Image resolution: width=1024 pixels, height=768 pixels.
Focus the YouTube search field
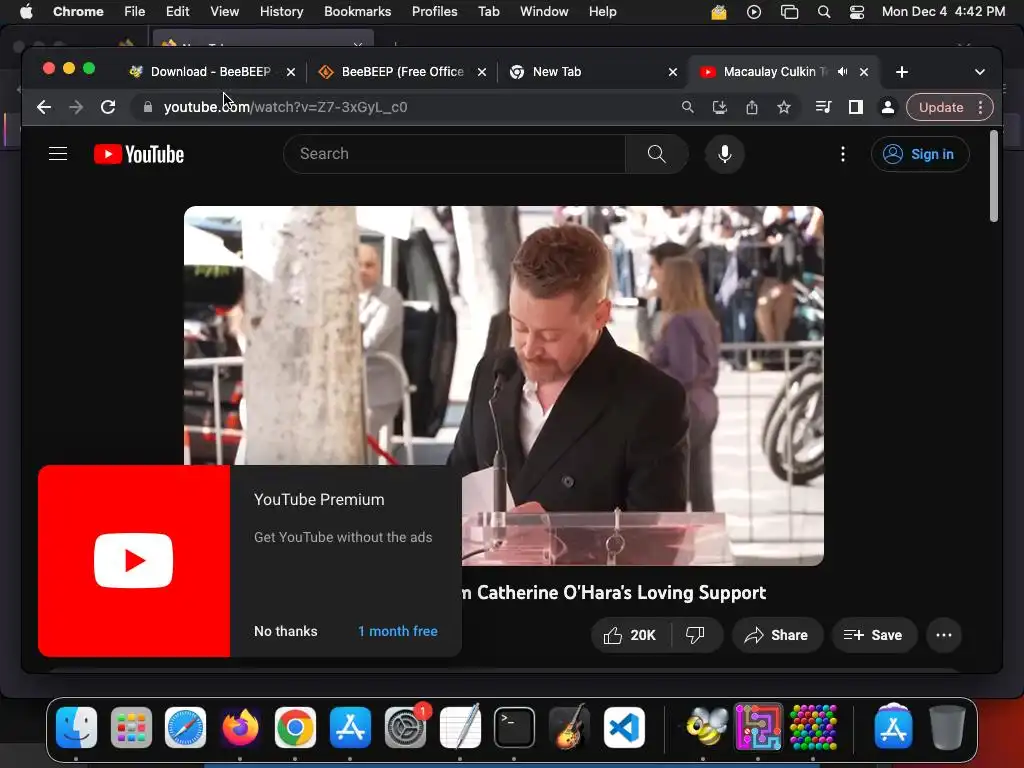455,154
